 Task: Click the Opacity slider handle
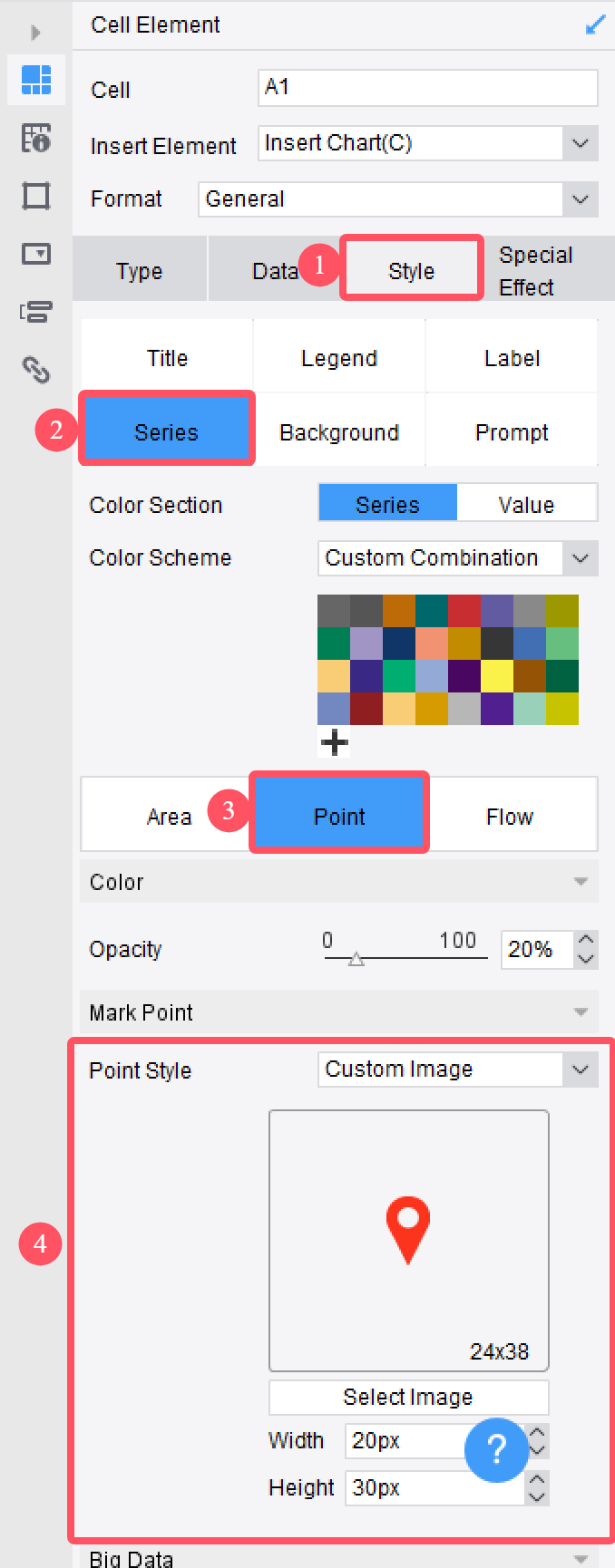(356, 959)
